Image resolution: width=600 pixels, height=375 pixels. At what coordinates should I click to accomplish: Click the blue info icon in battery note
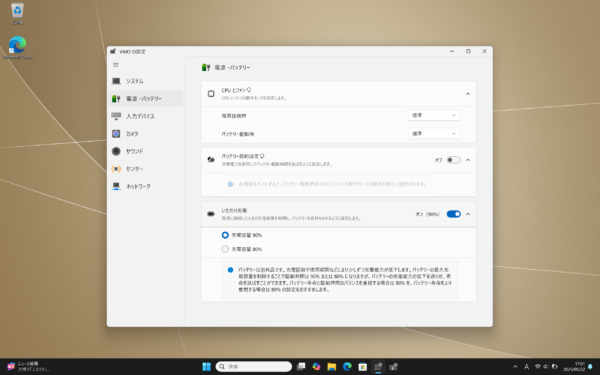(230, 270)
